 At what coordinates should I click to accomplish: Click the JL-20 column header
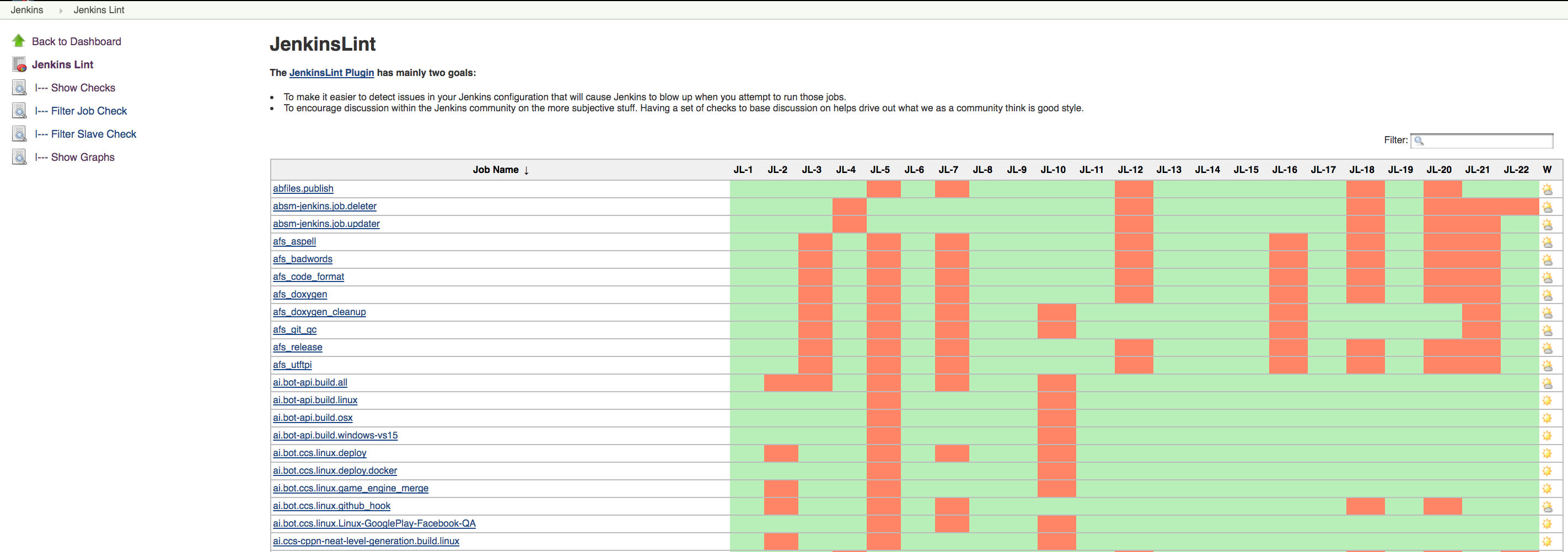pyautogui.click(x=1439, y=170)
